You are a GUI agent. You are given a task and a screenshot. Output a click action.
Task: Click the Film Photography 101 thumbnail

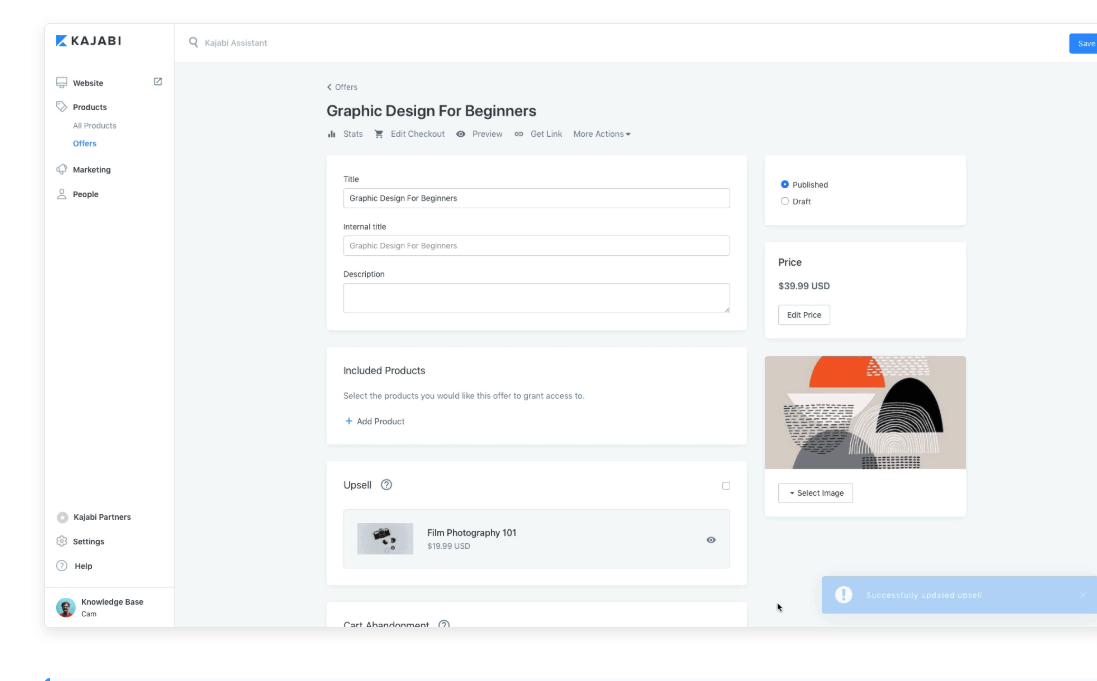[385, 539]
